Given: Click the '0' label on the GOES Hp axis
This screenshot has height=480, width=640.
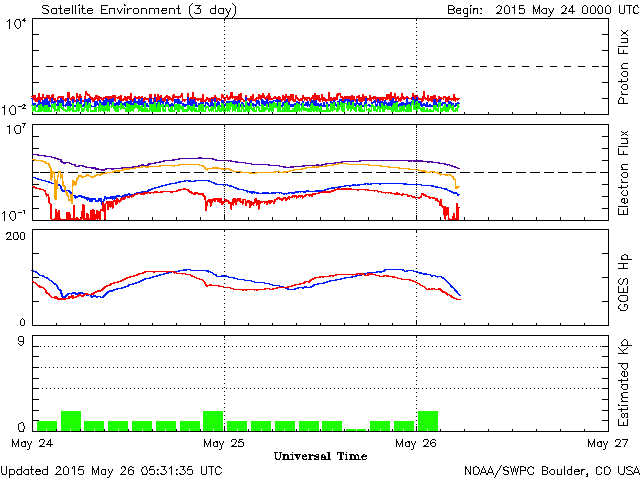Looking at the screenshot, I should tap(22, 322).
